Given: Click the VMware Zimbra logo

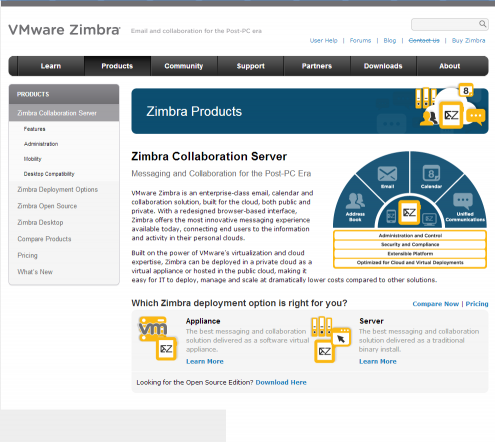Looking at the screenshot, I should coord(64,30).
